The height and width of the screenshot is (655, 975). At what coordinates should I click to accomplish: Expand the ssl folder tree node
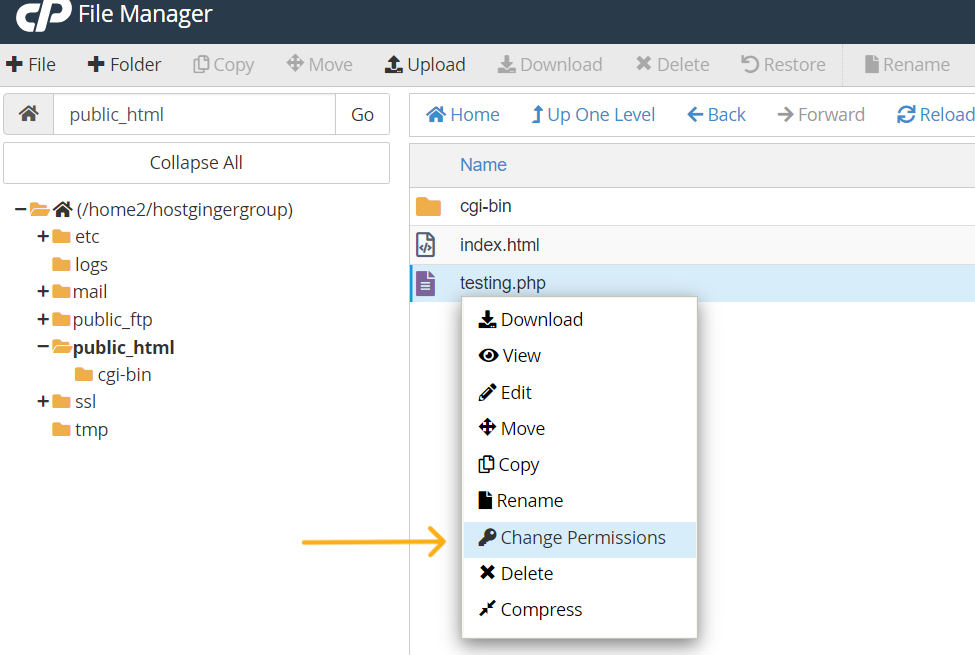click(43, 401)
